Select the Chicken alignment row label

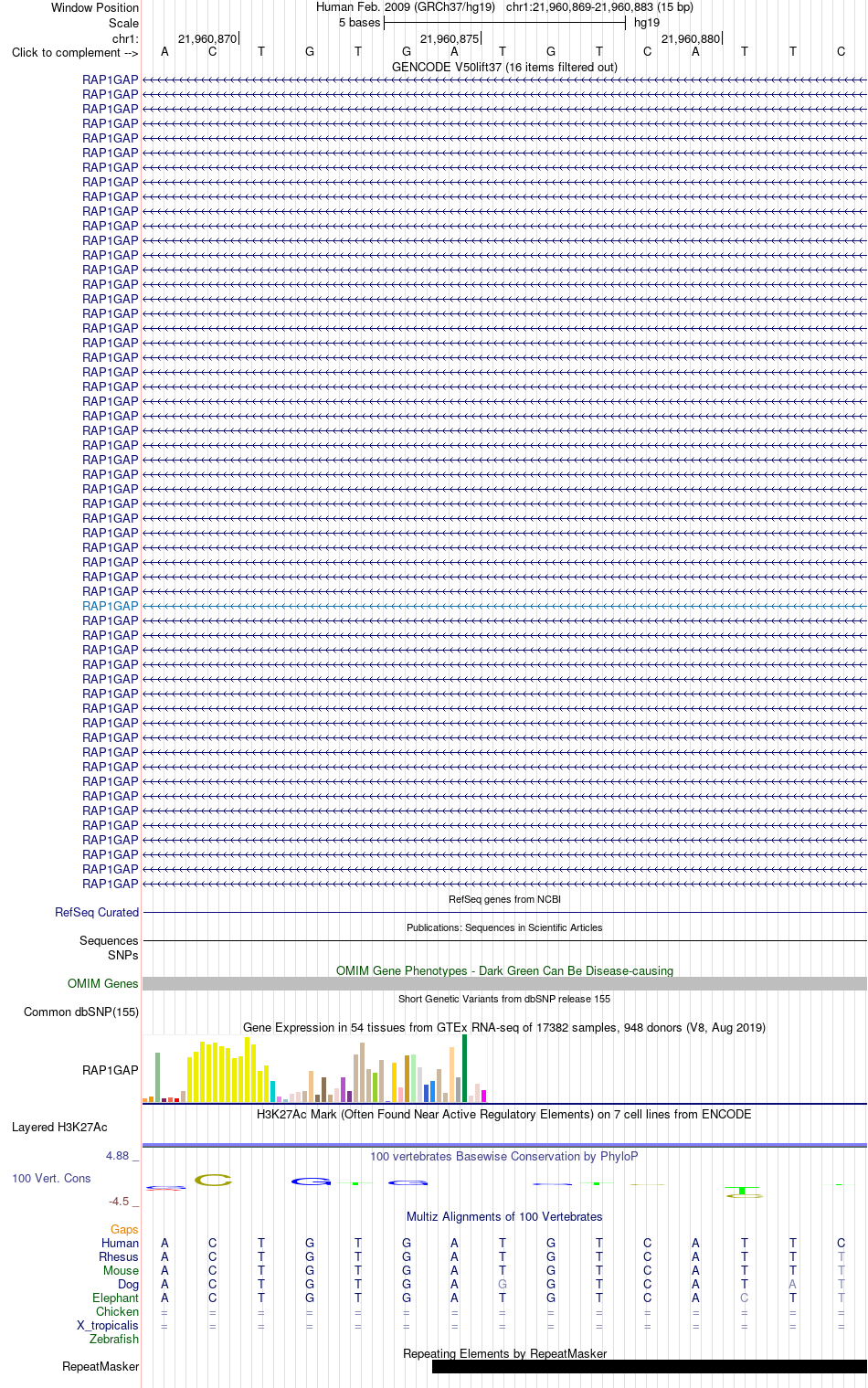pos(117,1311)
